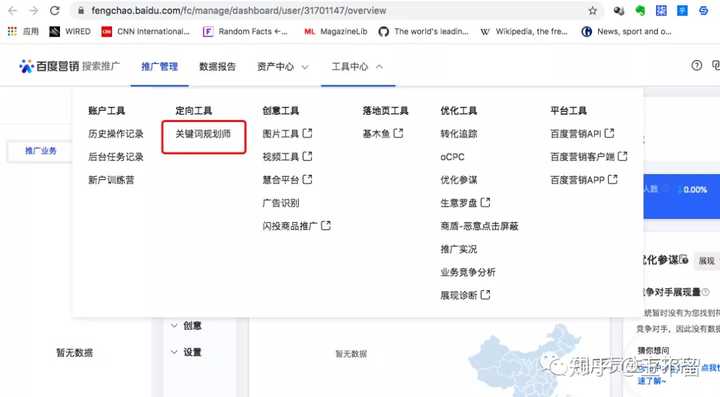This screenshot has width=720, height=397.
Task: Click external link icon beside 展现诊断
Action: click(x=485, y=295)
